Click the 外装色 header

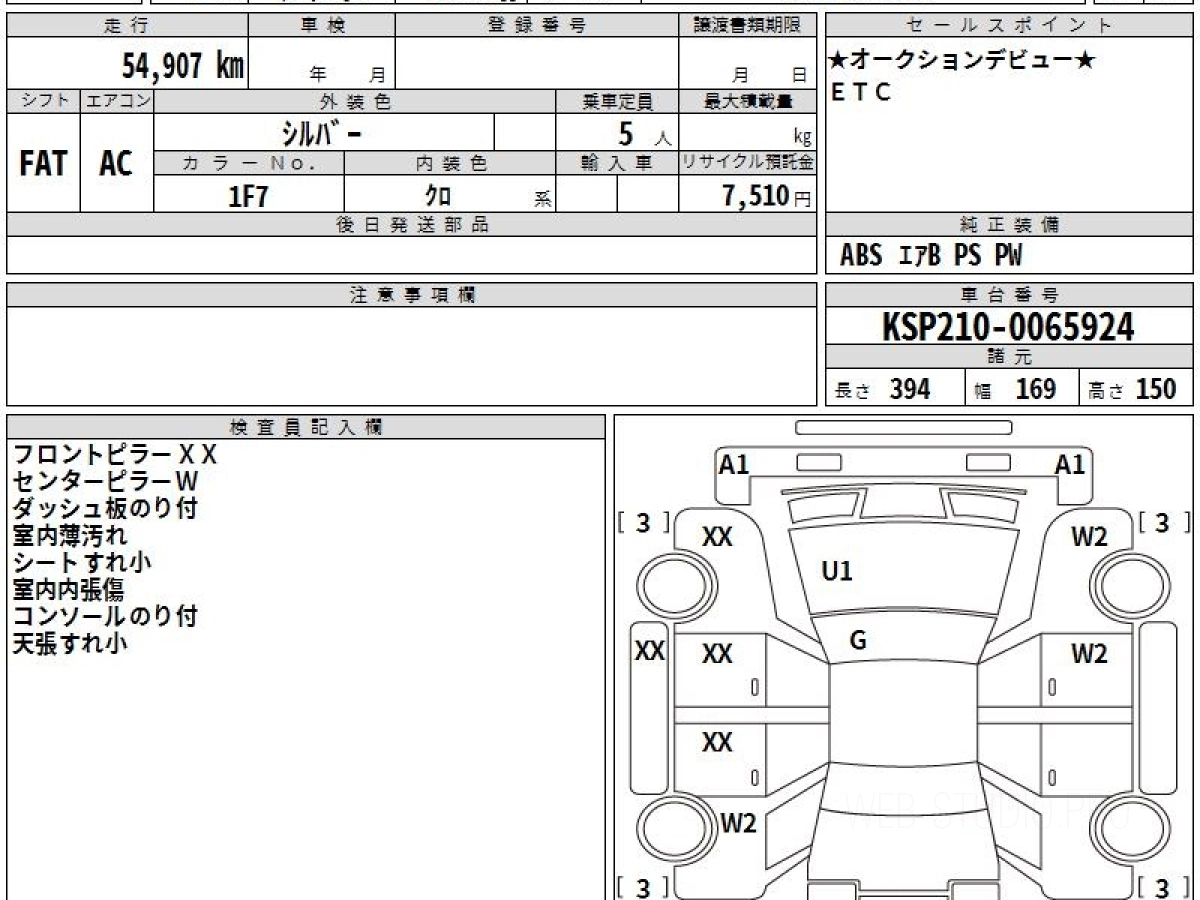354,101
